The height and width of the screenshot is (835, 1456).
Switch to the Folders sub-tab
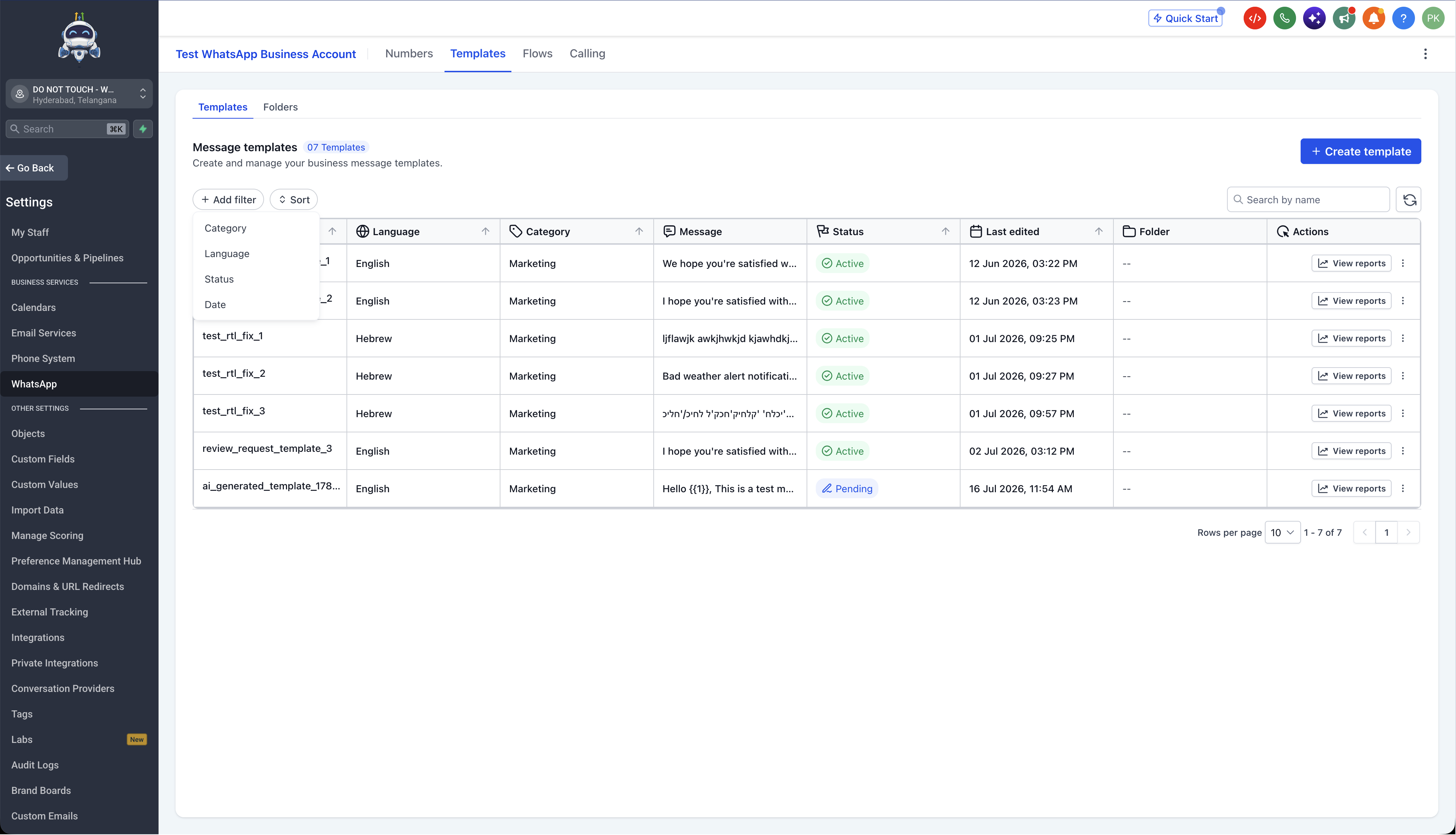[x=280, y=107]
